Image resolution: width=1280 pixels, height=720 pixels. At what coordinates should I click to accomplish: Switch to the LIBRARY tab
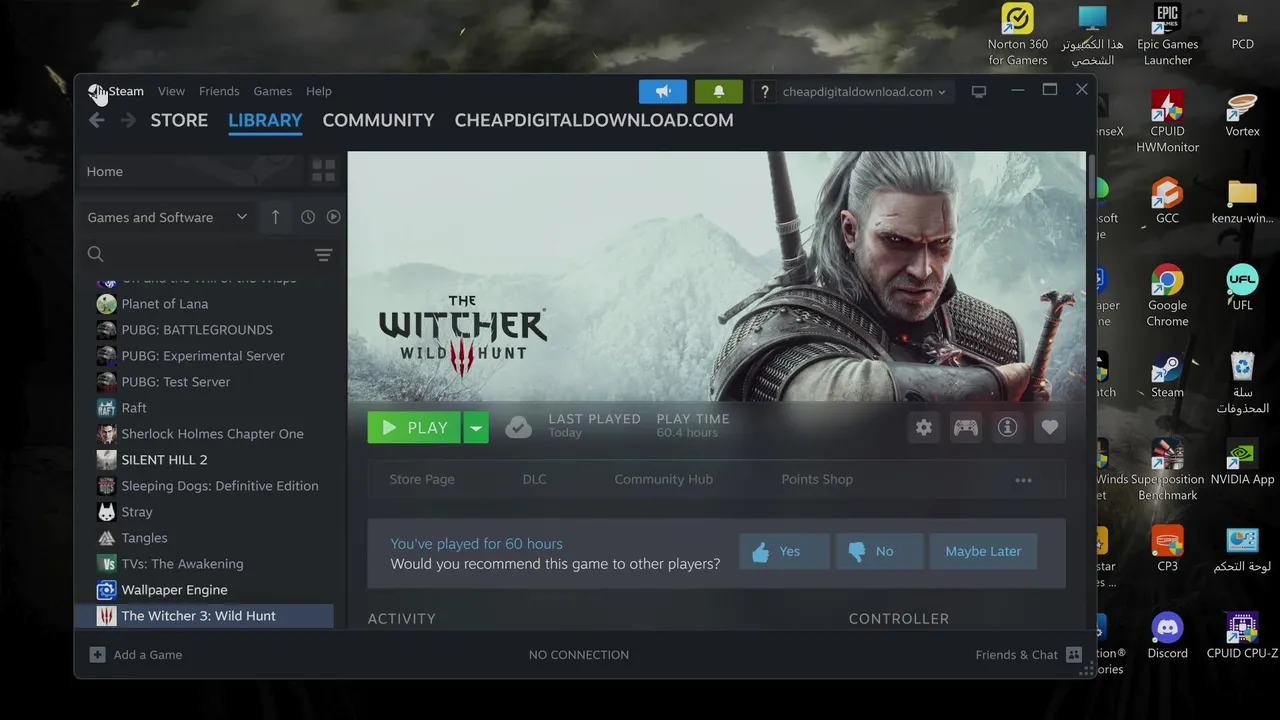tap(265, 120)
